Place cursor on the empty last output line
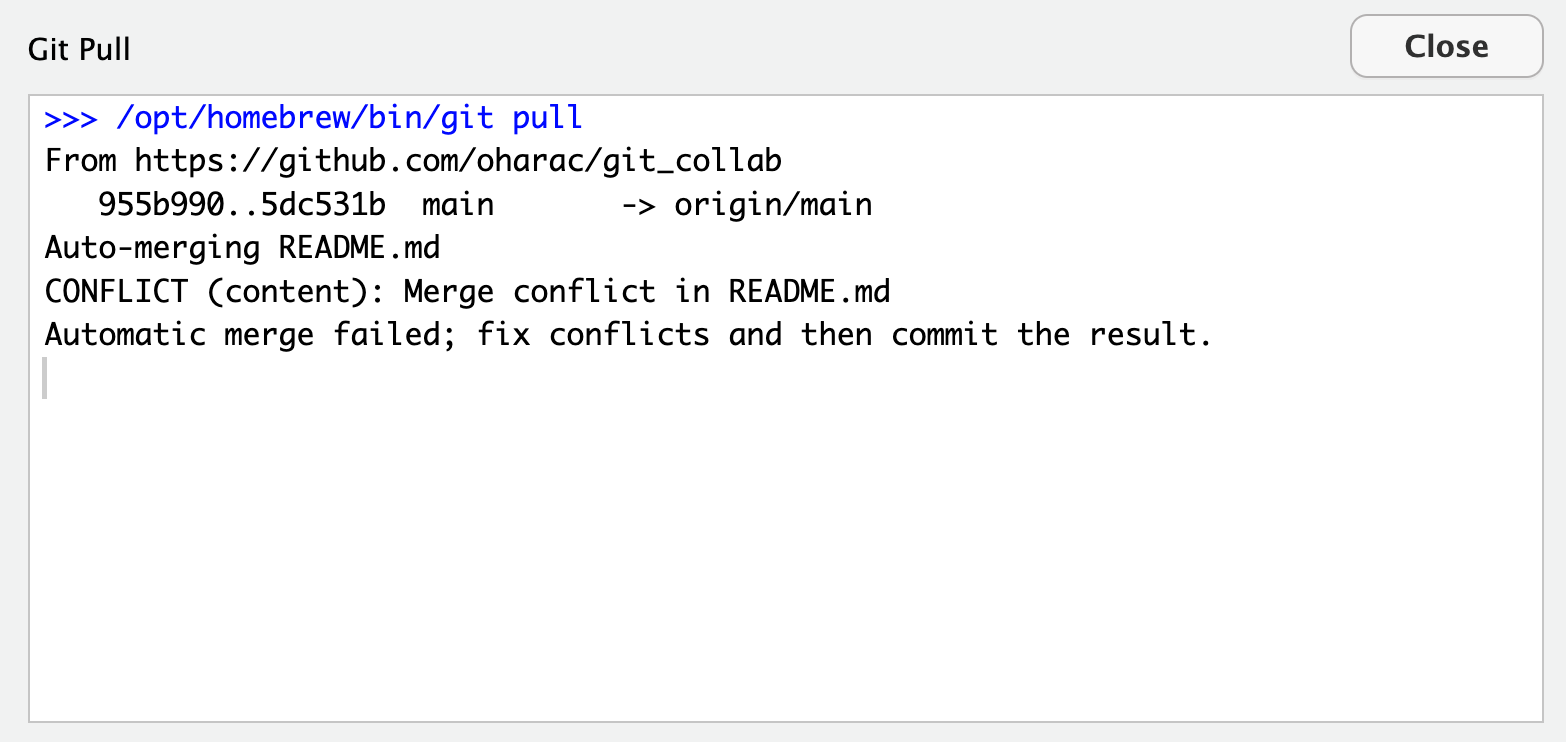Image resolution: width=1566 pixels, height=742 pixels. (60, 378)
